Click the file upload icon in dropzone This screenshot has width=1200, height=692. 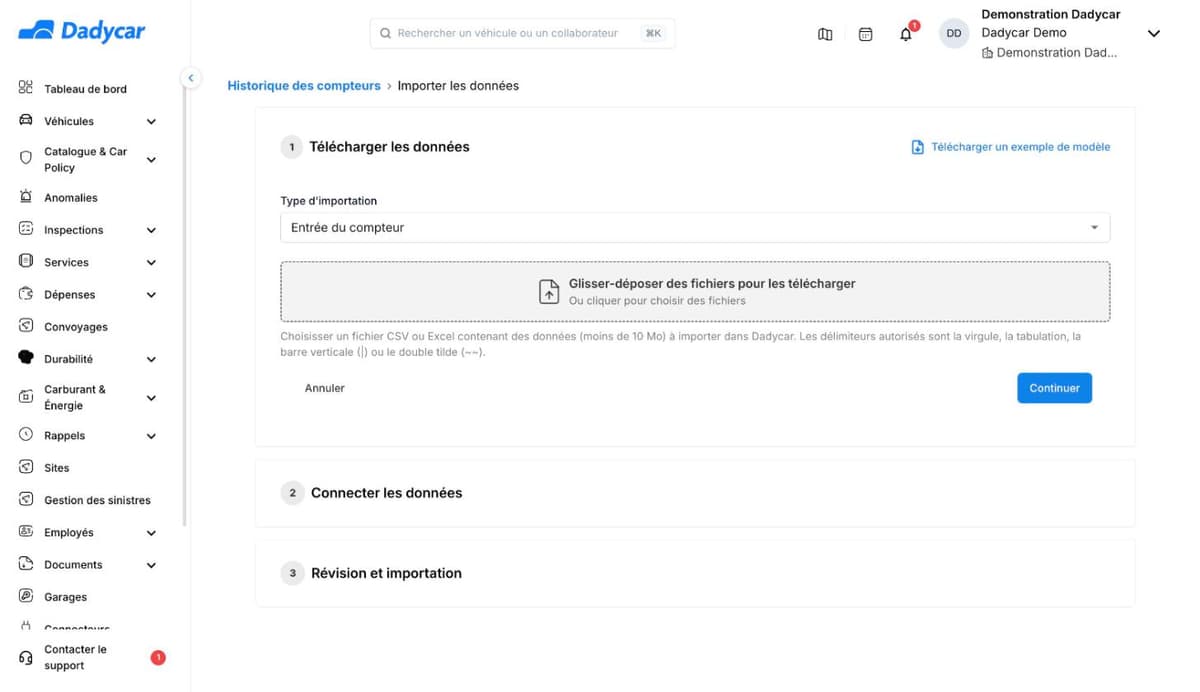click(549, 291)
